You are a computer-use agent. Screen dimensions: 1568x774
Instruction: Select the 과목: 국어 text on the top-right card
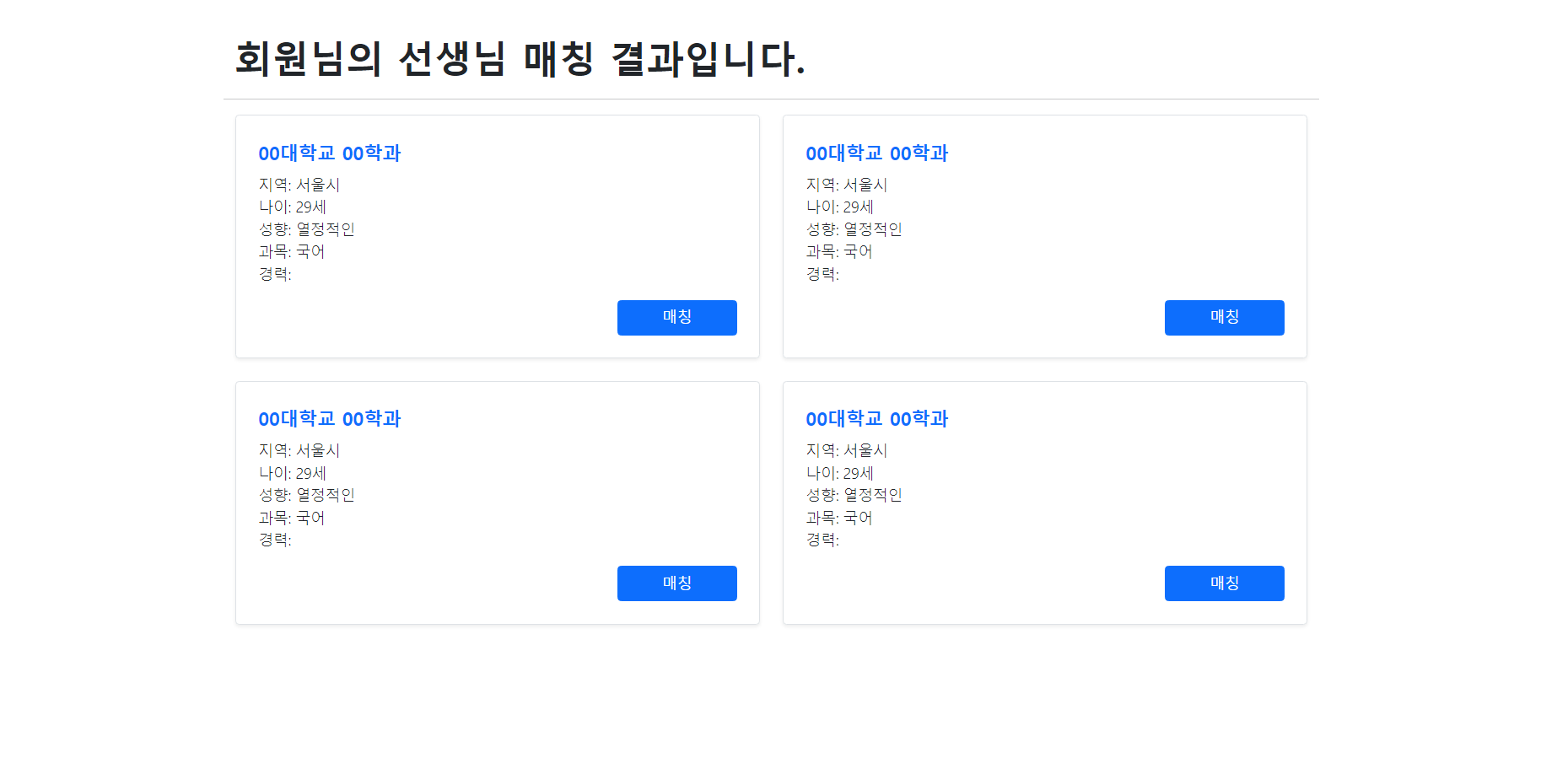pyautogui.click(x=839, y=251)
